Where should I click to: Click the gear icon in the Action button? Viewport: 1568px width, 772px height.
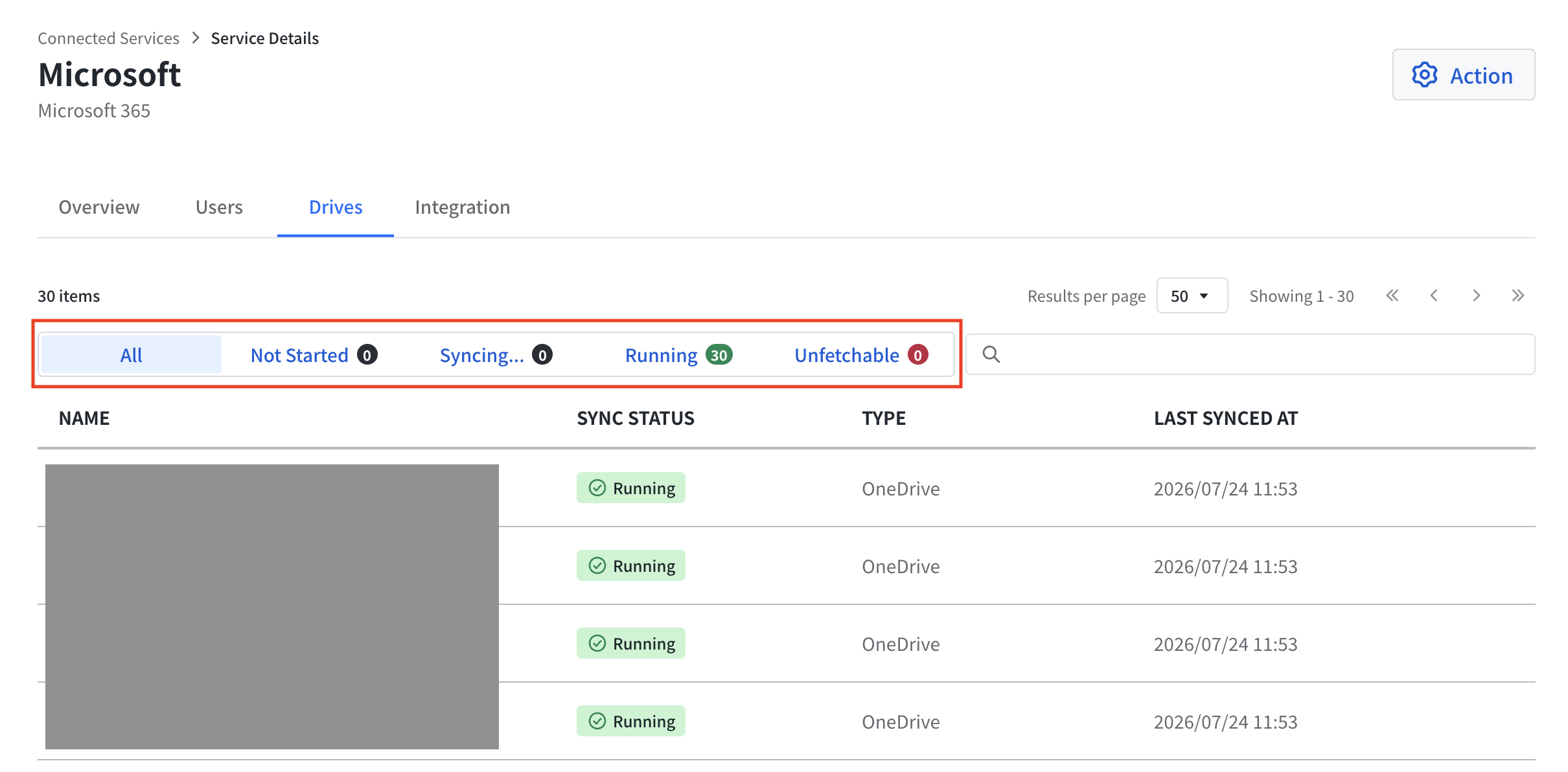(x=1424, y=75)
